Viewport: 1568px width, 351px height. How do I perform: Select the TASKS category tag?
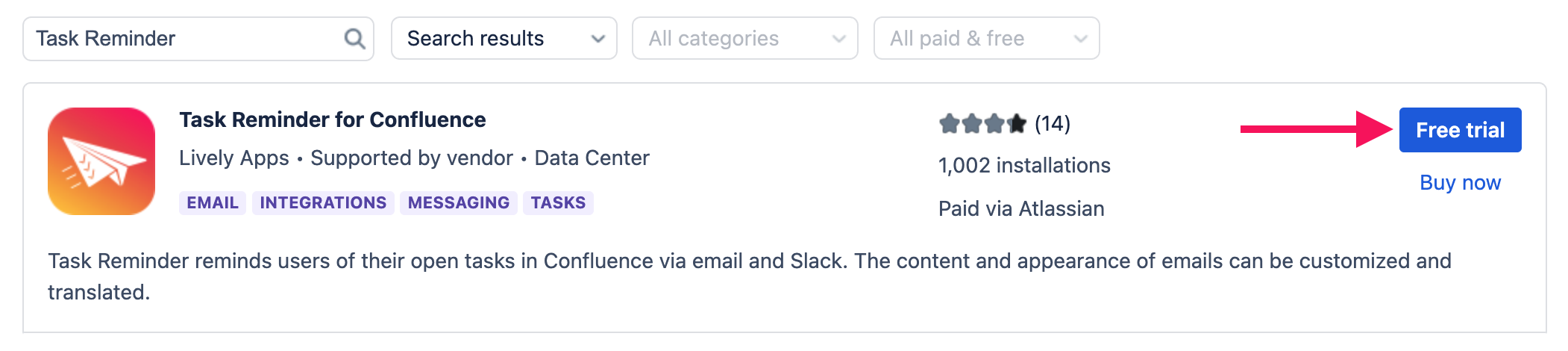click(x=558, y=203)
